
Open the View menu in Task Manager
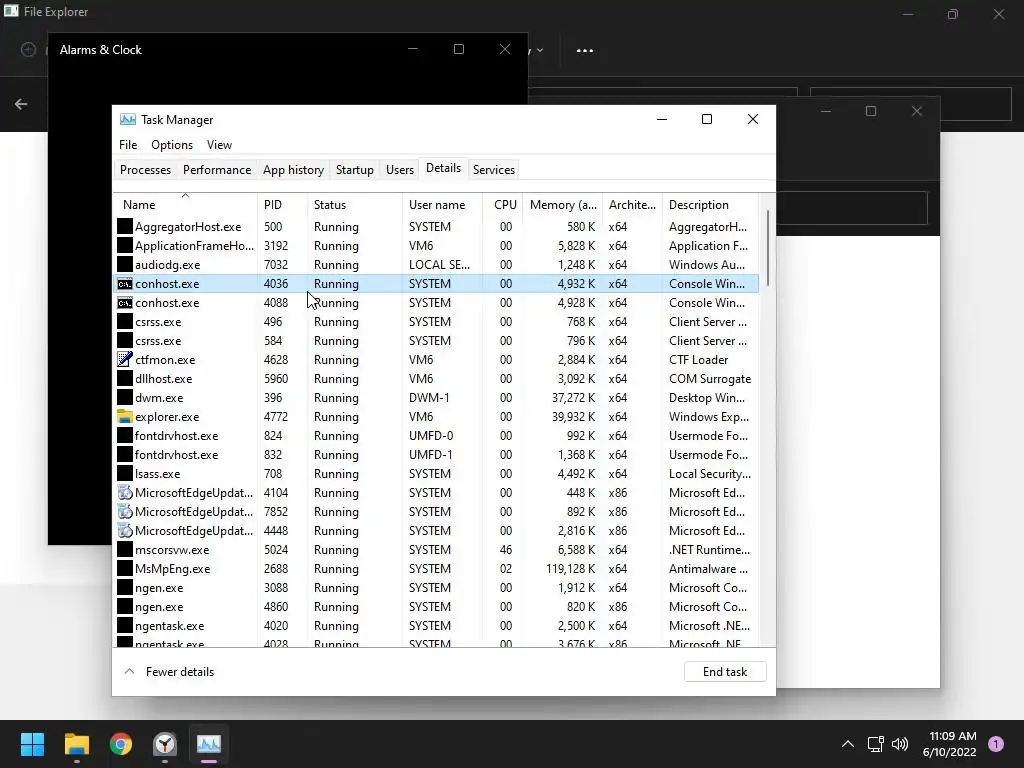(x=219, y=145)
